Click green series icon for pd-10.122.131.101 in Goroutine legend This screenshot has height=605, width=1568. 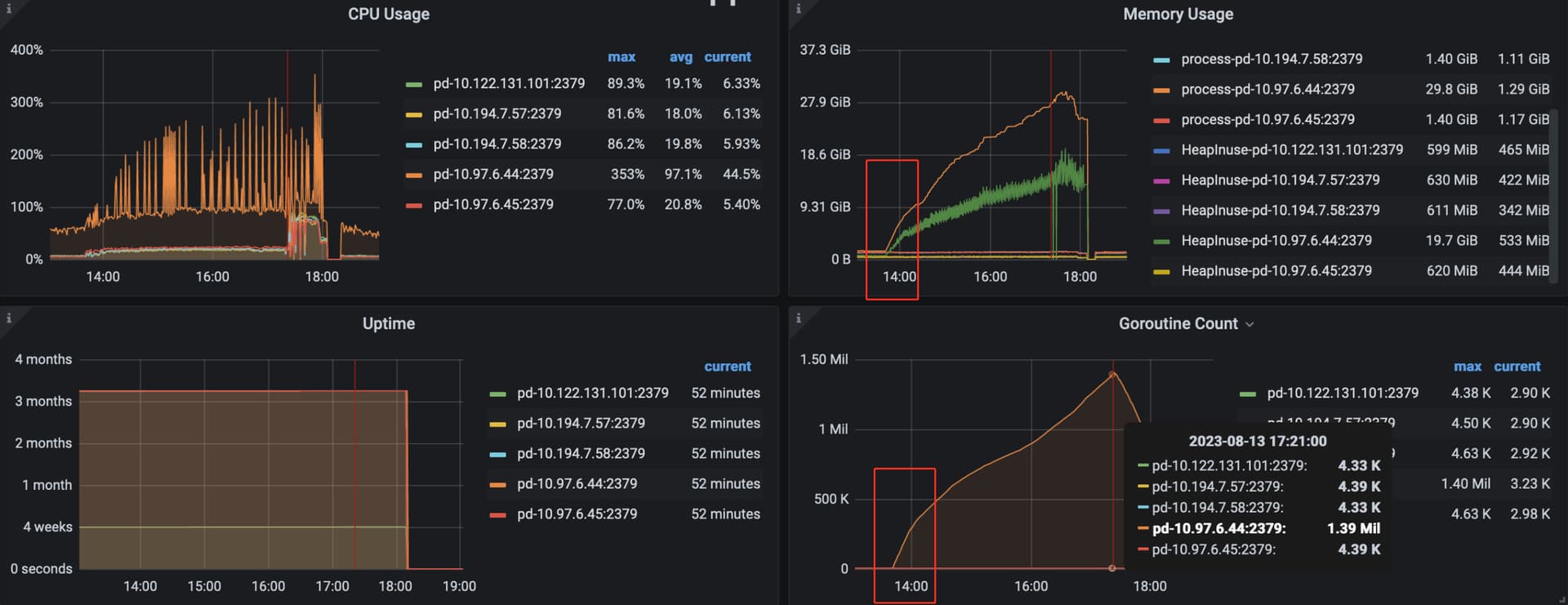tap(1247, 394)
